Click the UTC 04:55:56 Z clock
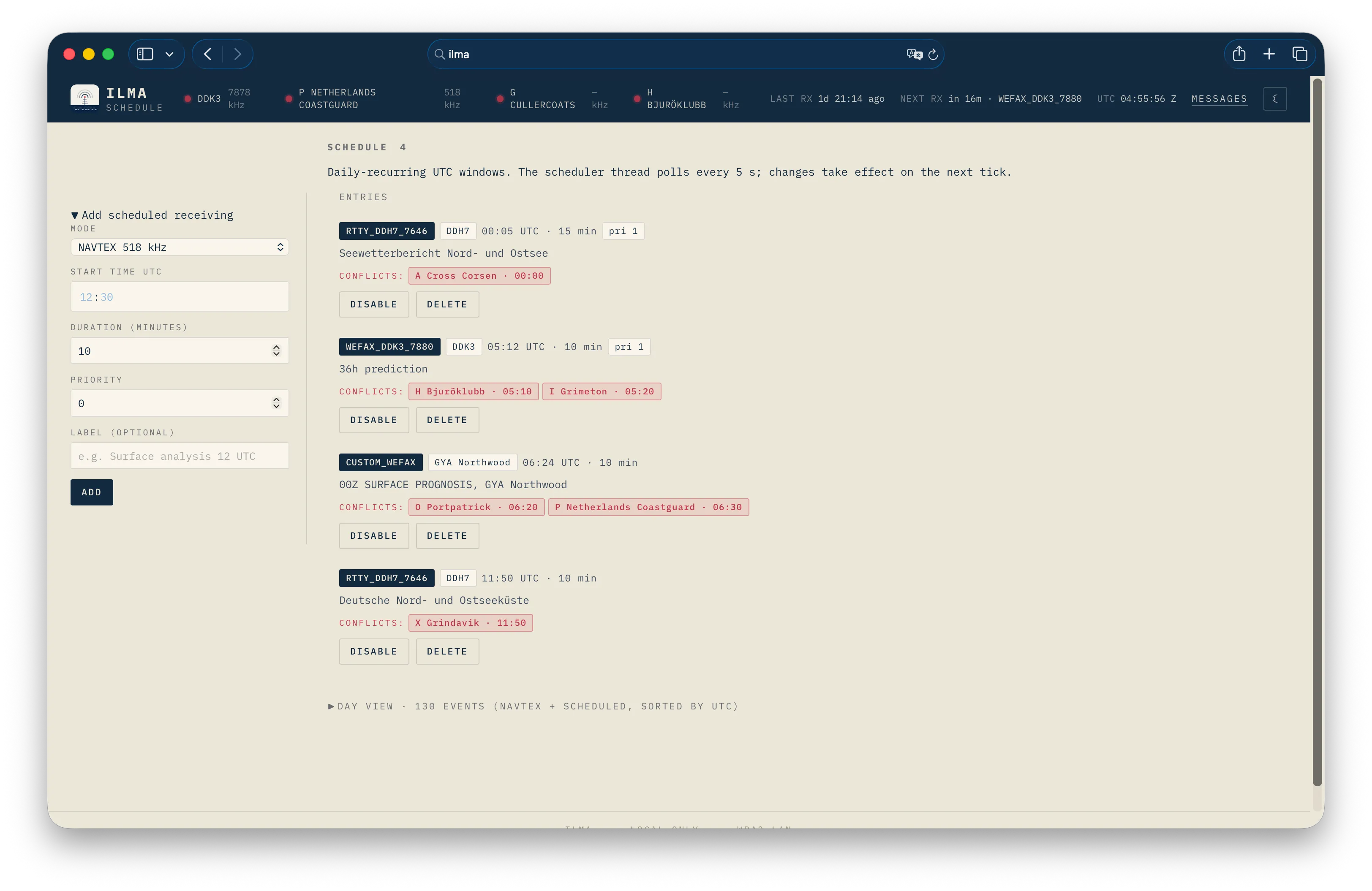Screen dimensions: 1372x891 [x=1136, y=98]
